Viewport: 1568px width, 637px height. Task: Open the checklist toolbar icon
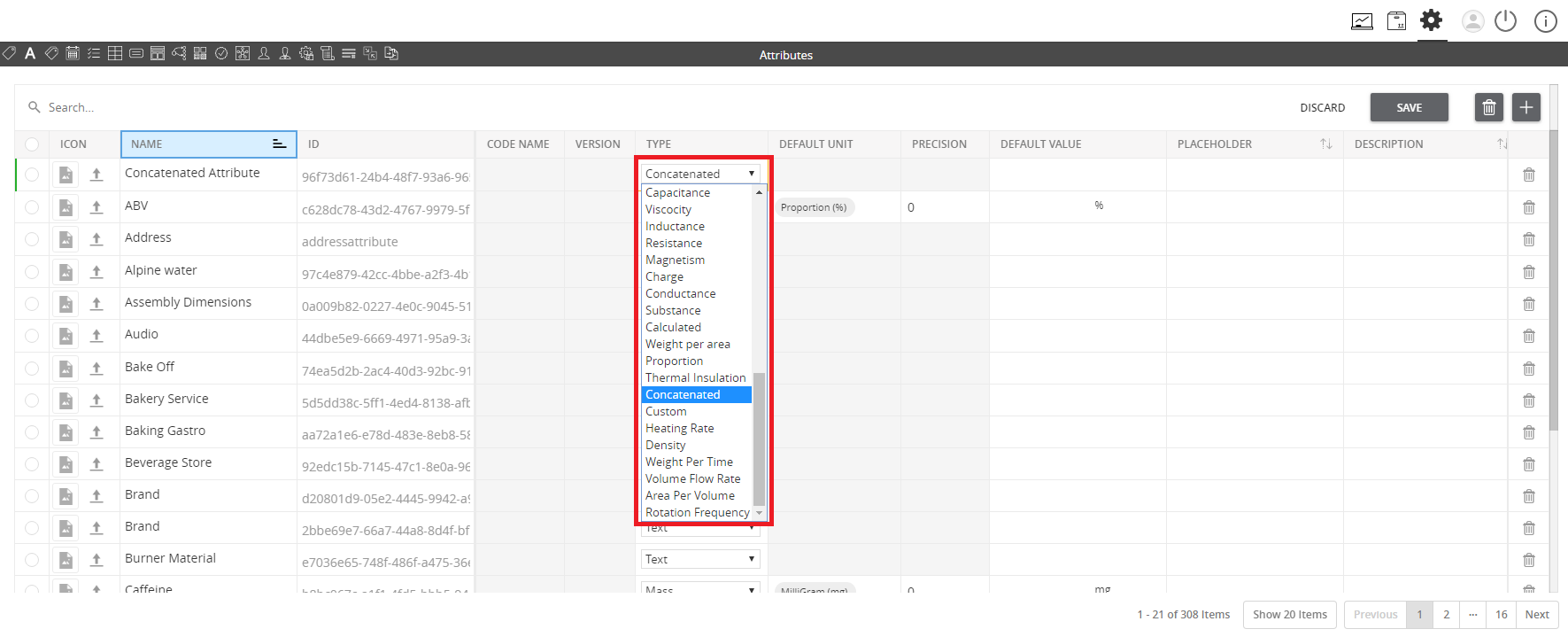[94, 54]
